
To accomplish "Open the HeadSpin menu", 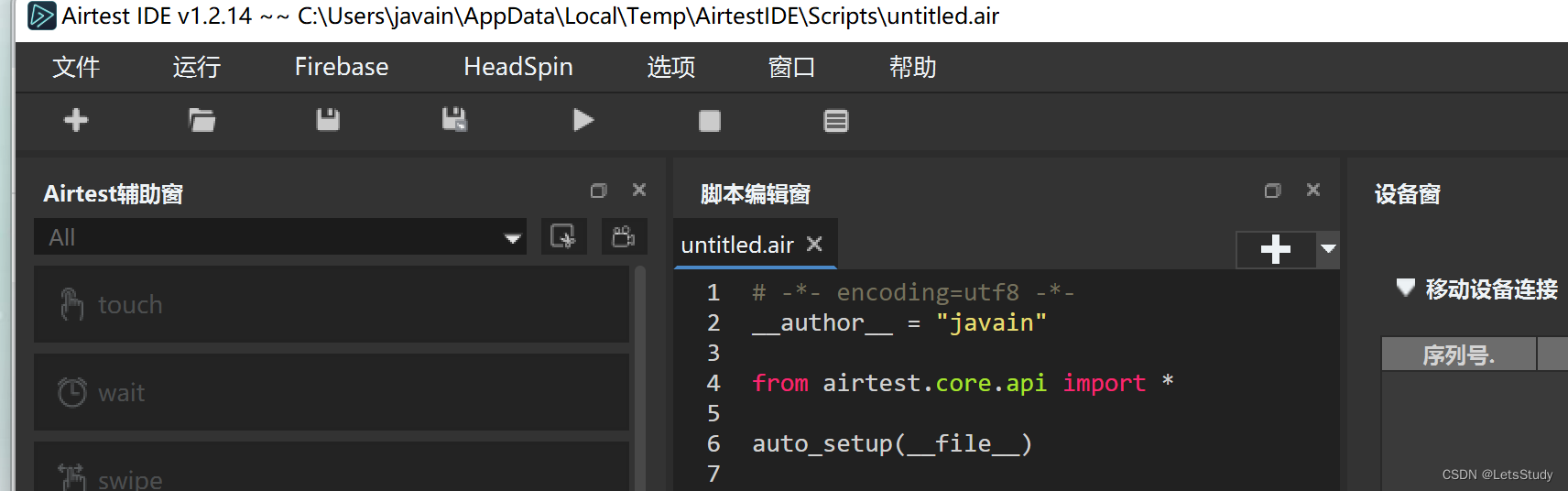I will pyautogui.click(x=518, y=67).
